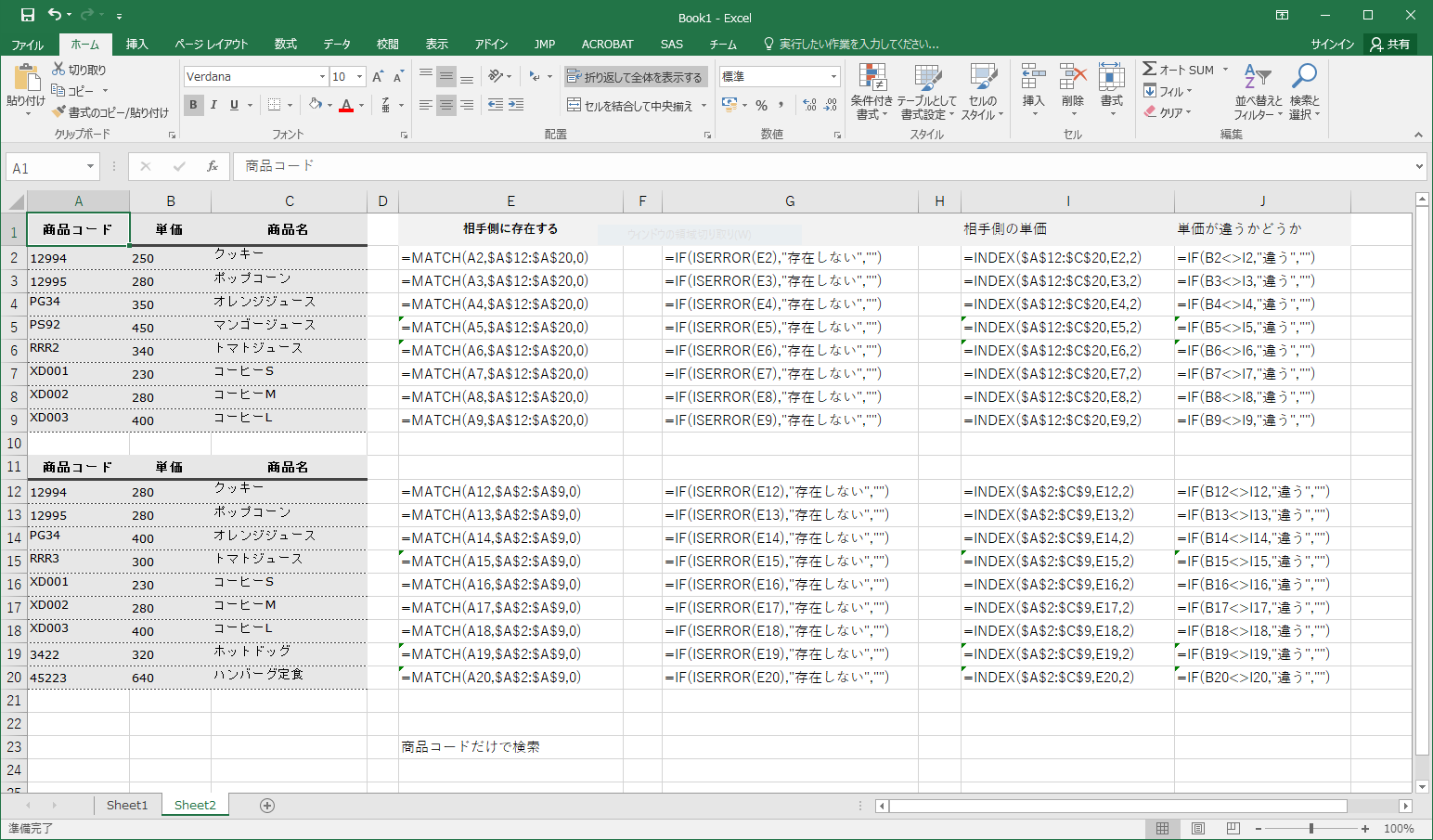The width and height of the screenshot is (1433, 840).
Task: Open the Name Box dropdown arrow
Action: click(90, 167)
